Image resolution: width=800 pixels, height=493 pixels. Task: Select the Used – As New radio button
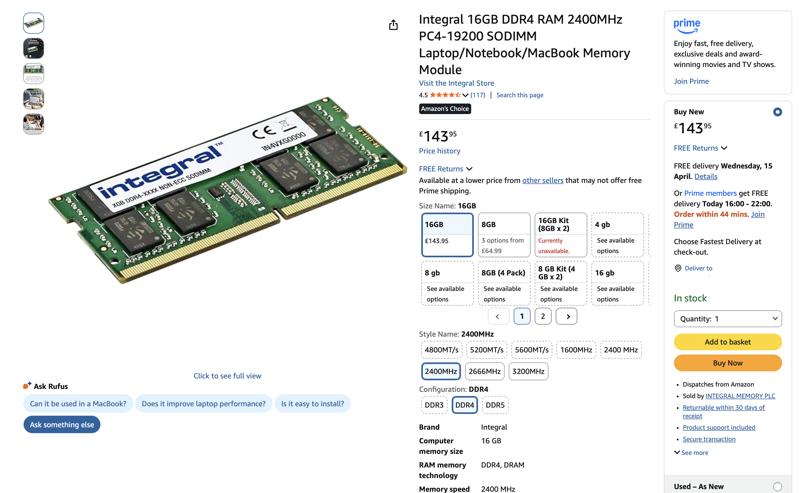tap(777, 486)
